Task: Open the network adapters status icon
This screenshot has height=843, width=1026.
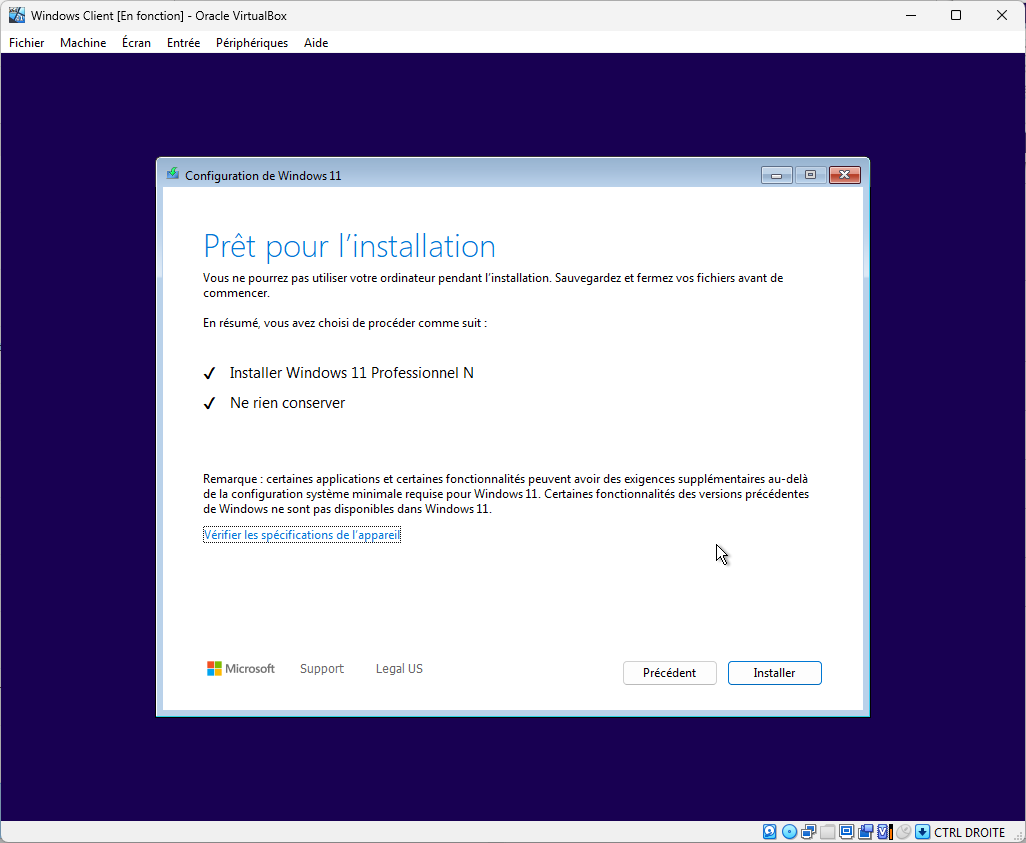Action: (808, 832)
